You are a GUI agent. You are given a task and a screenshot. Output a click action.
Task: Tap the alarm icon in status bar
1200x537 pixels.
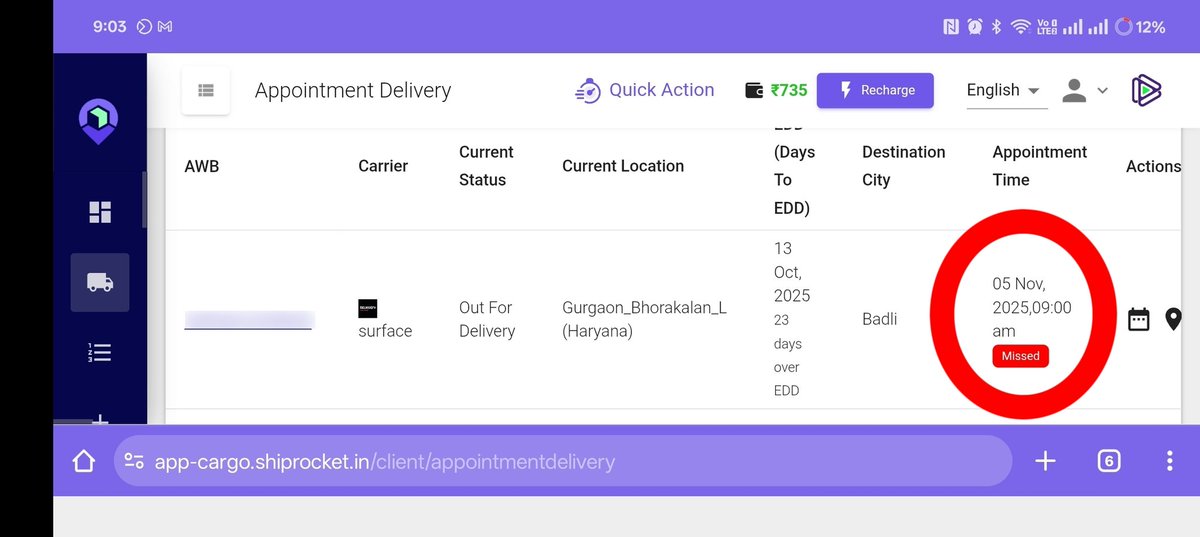[x=974, y=27]
